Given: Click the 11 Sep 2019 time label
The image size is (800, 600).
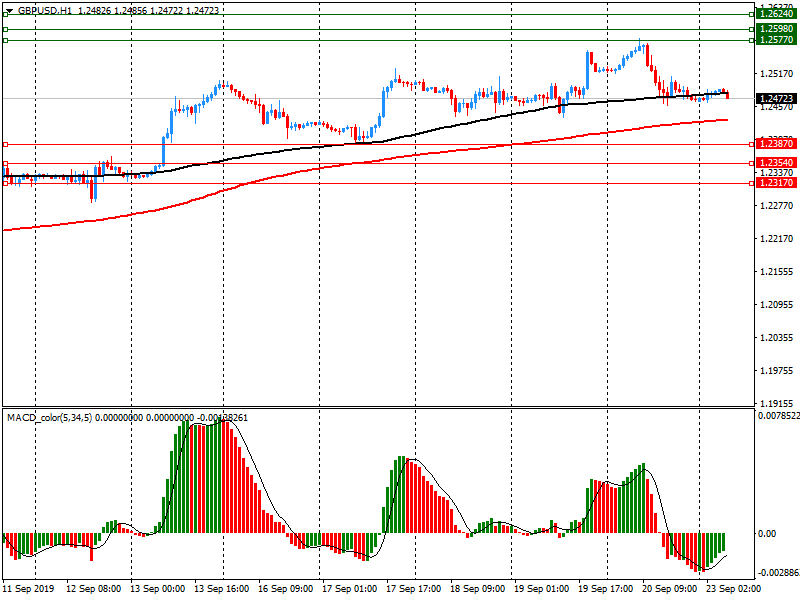Looking at the screenshot, I should (x=28, y=589).
